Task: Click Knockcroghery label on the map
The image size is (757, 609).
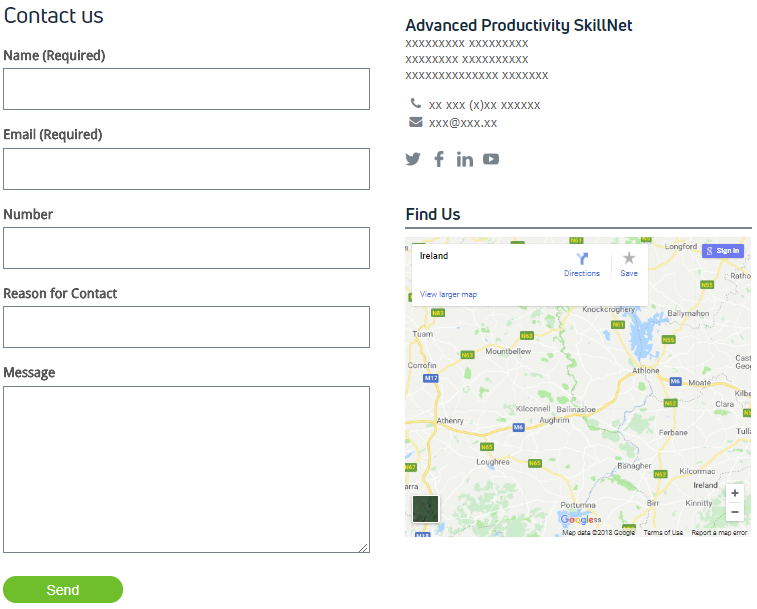Action: coord(608,309)
